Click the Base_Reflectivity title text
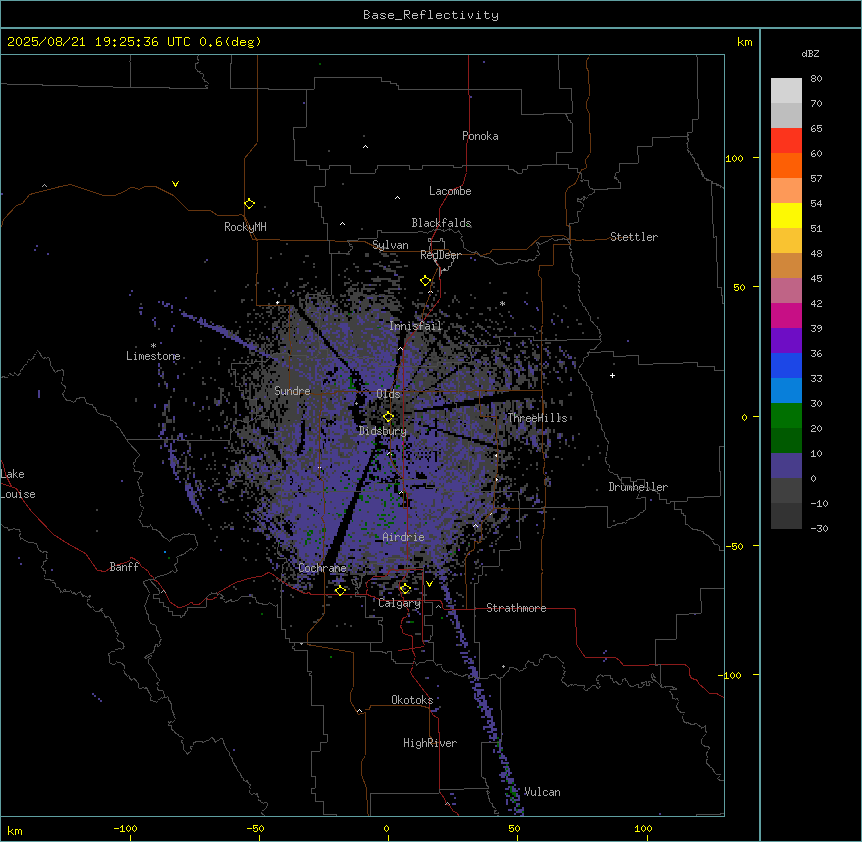This screenshot has width=862, height=842. pyautogui.click(x=431, y=15)
